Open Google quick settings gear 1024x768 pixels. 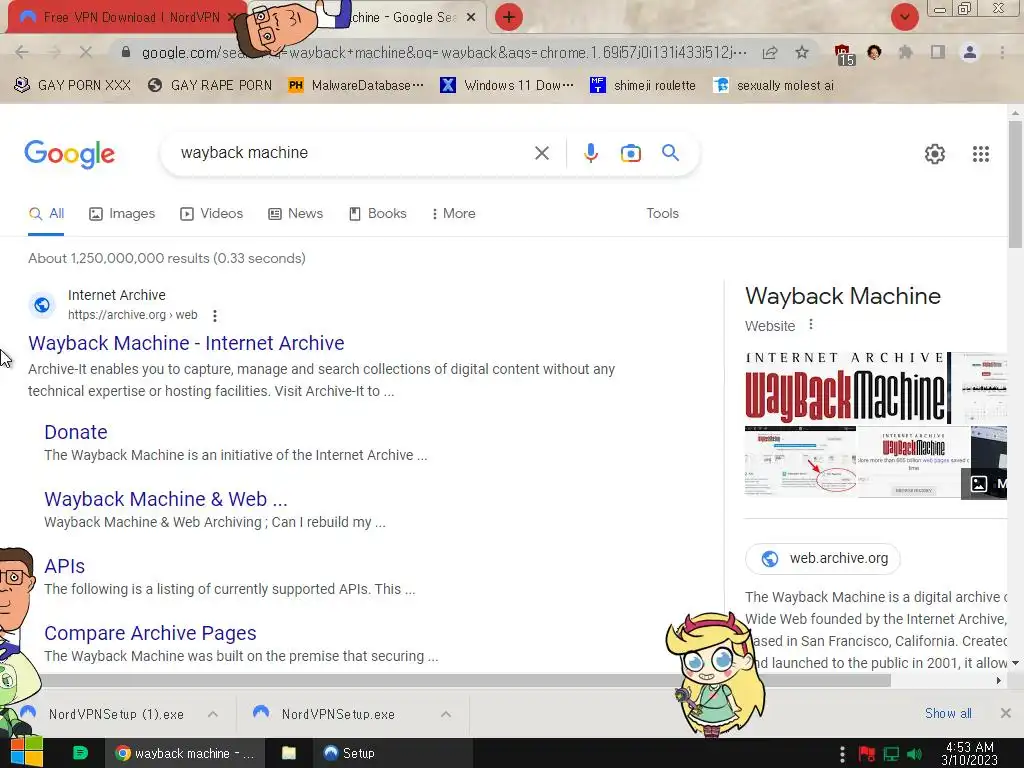(935, 154)
